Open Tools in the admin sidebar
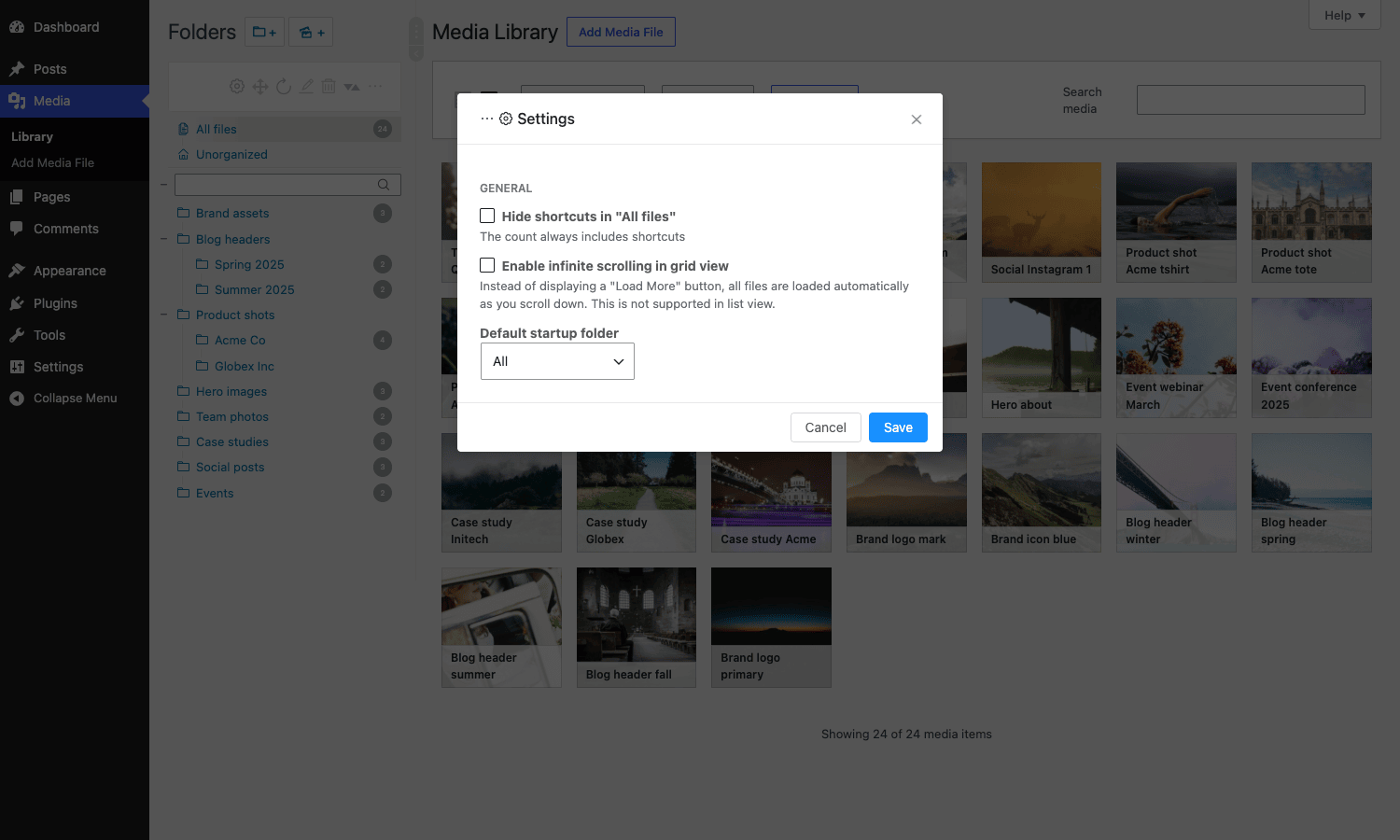The image size is (1400, 840). click(x=75, y=335)
